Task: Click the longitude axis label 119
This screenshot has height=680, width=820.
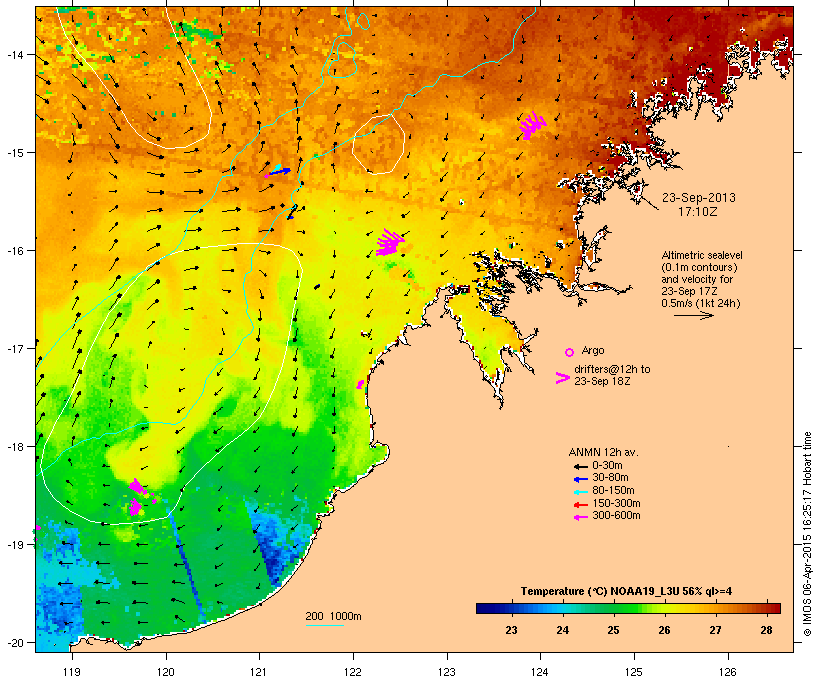Action: click(72, 672)
